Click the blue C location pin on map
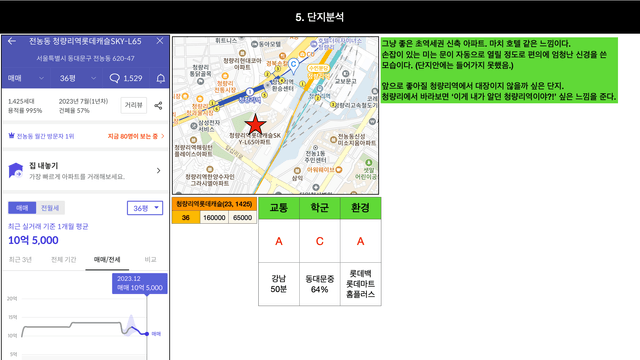640x360 pixels. (293, 65)
